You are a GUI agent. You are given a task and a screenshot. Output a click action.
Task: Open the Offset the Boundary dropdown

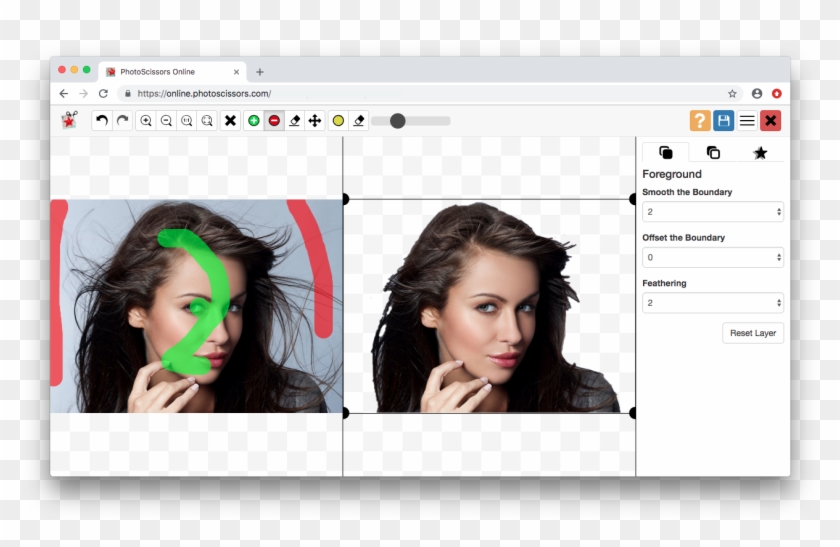tap(712, 257)
